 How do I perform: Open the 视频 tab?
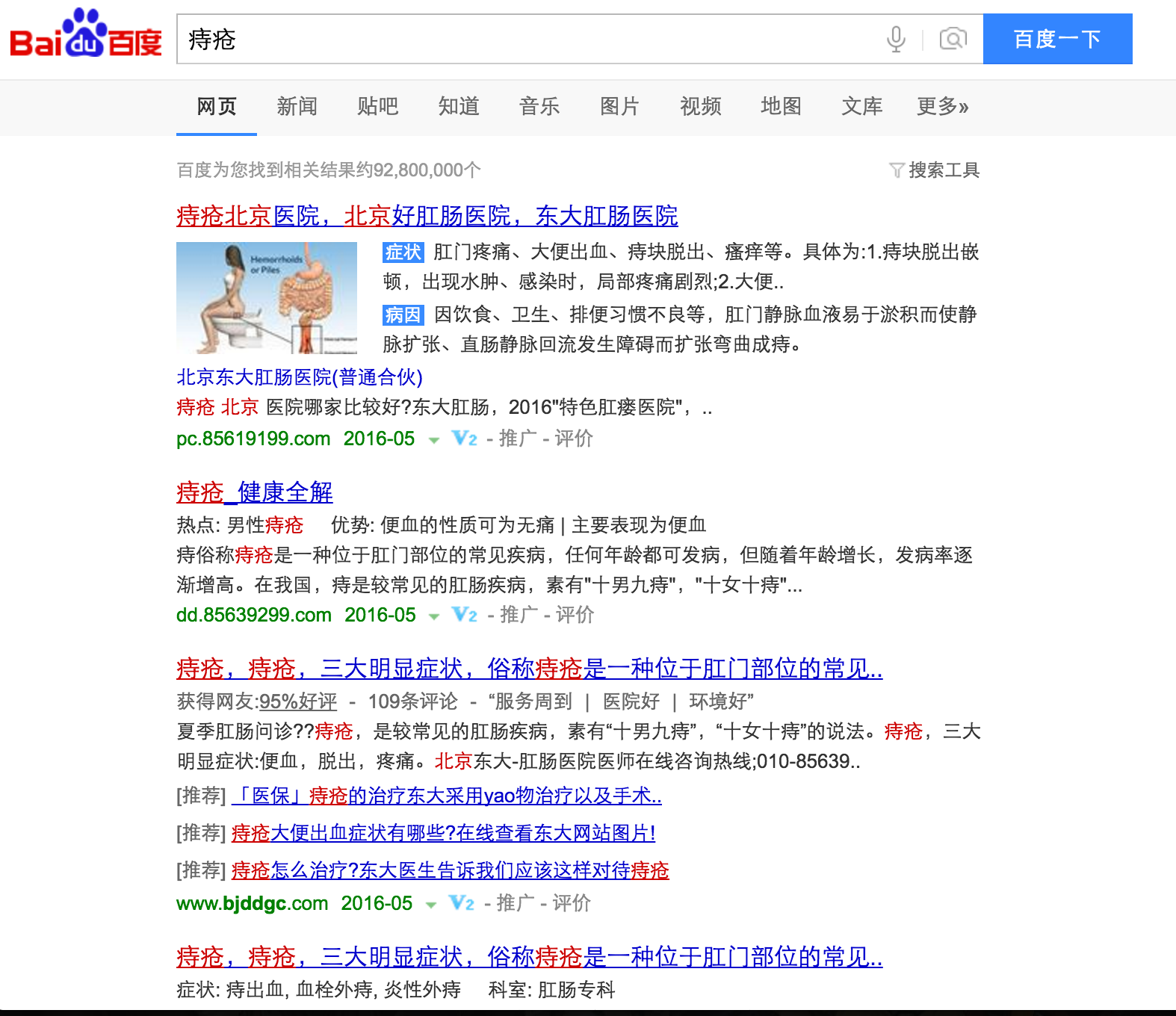(701, 106)
